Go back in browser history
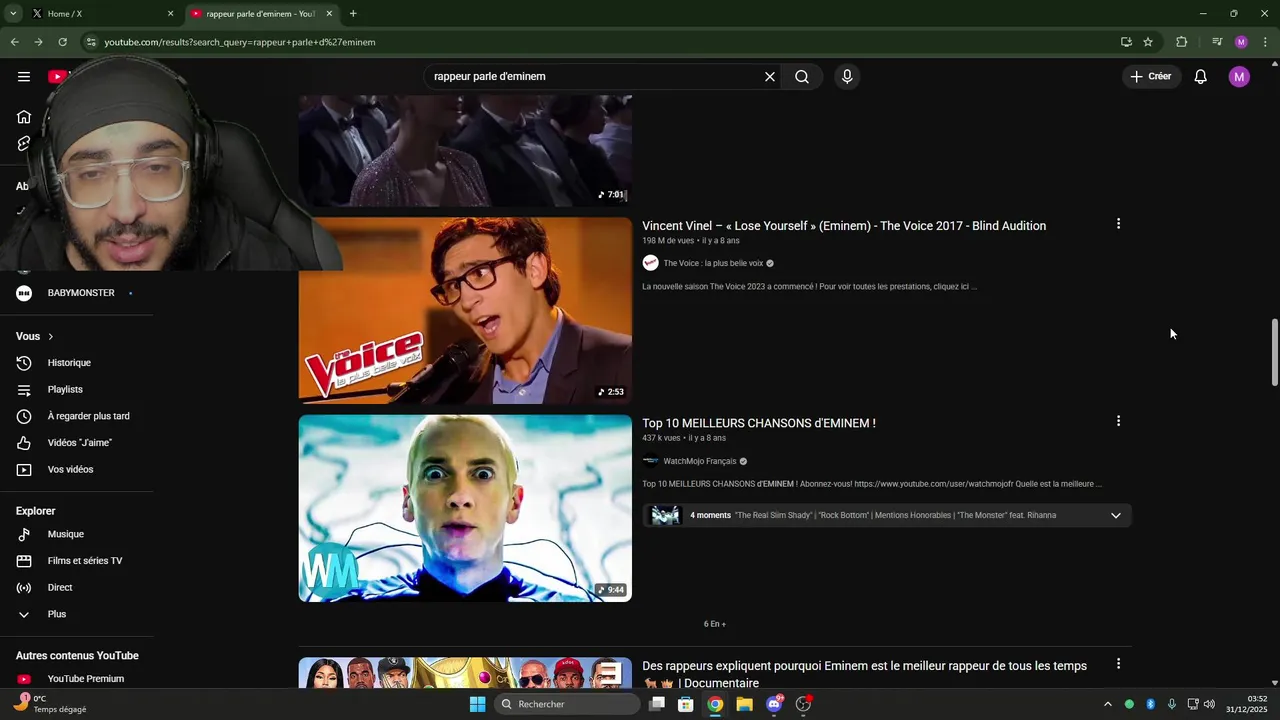1280x720 pixels. point(14,42)
